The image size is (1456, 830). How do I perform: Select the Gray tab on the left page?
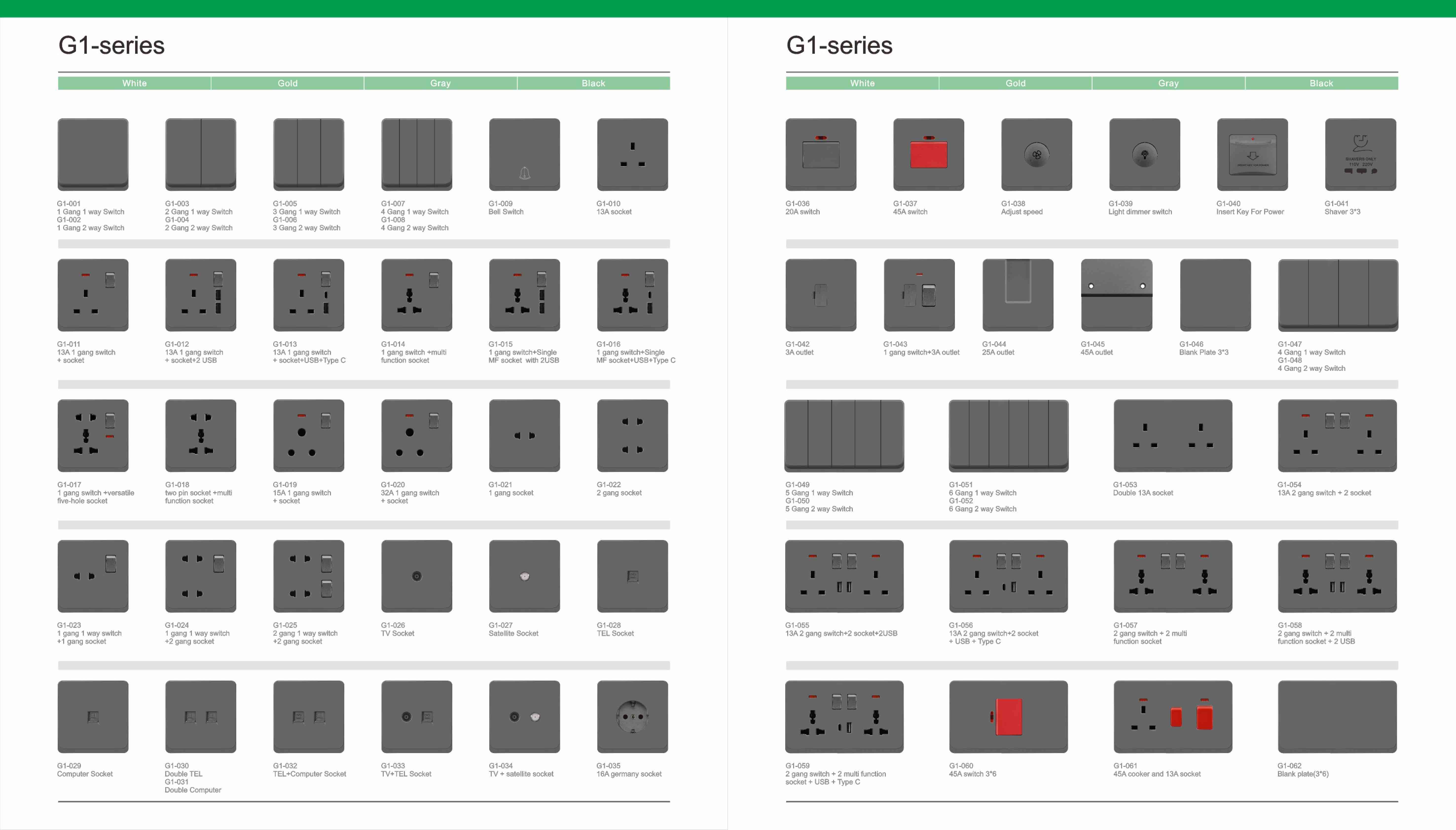click(x=440, y=83)
